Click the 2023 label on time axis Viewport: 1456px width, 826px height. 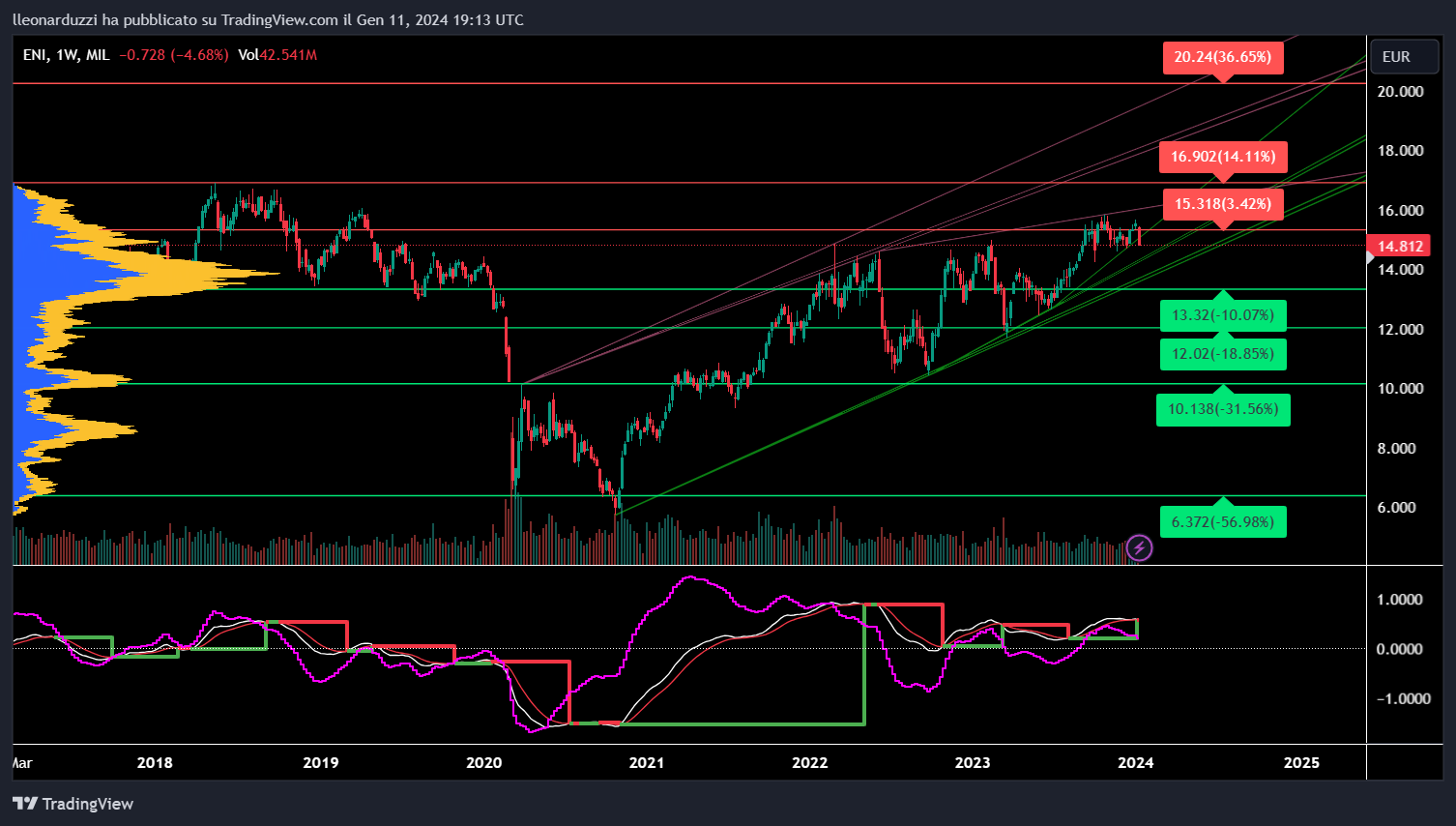click(x=973, y=762)
